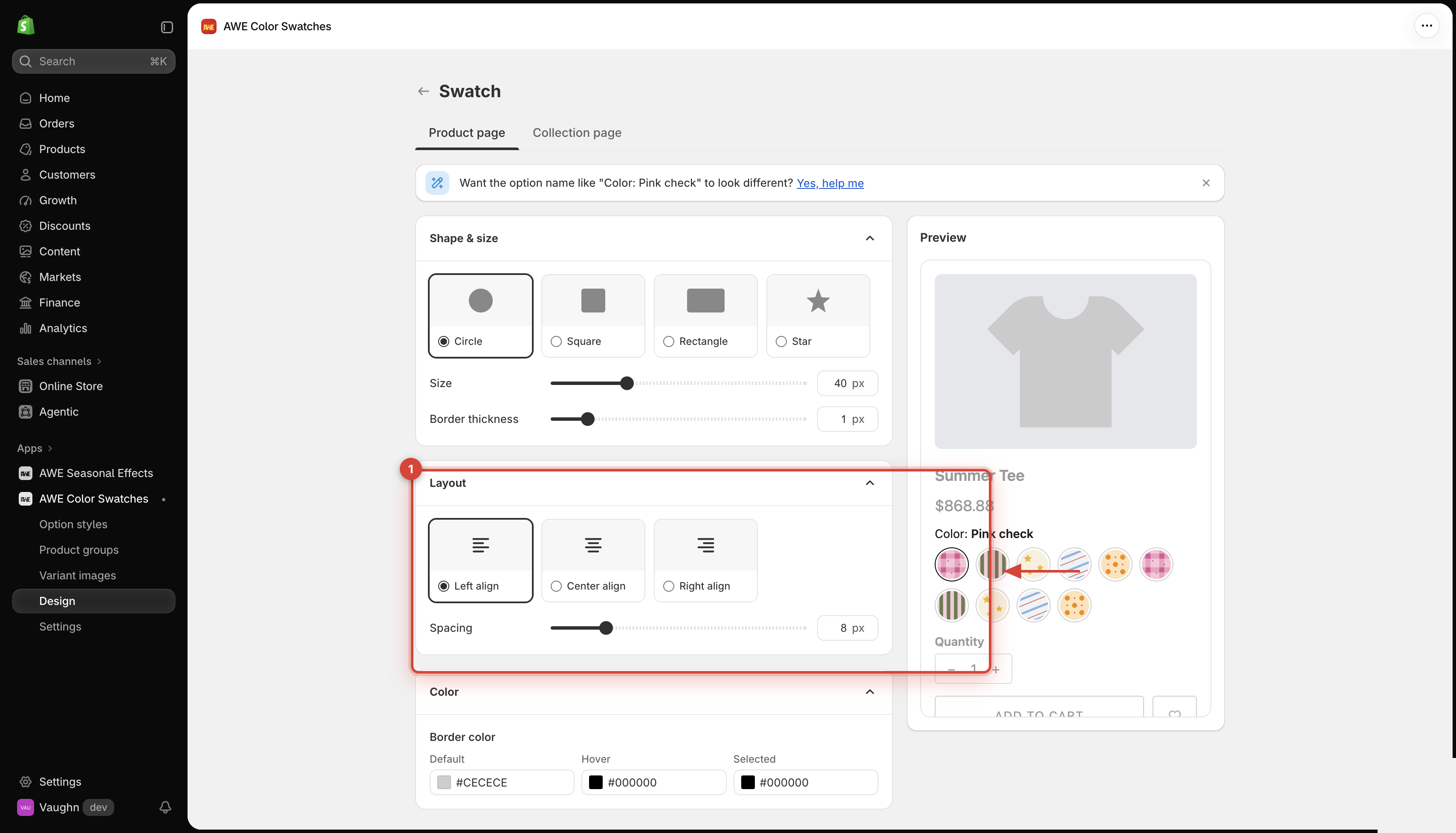Open the AWE Seasonal Effects app
The height and width of the screenshot is (833, 1456).
click(94, 473)
